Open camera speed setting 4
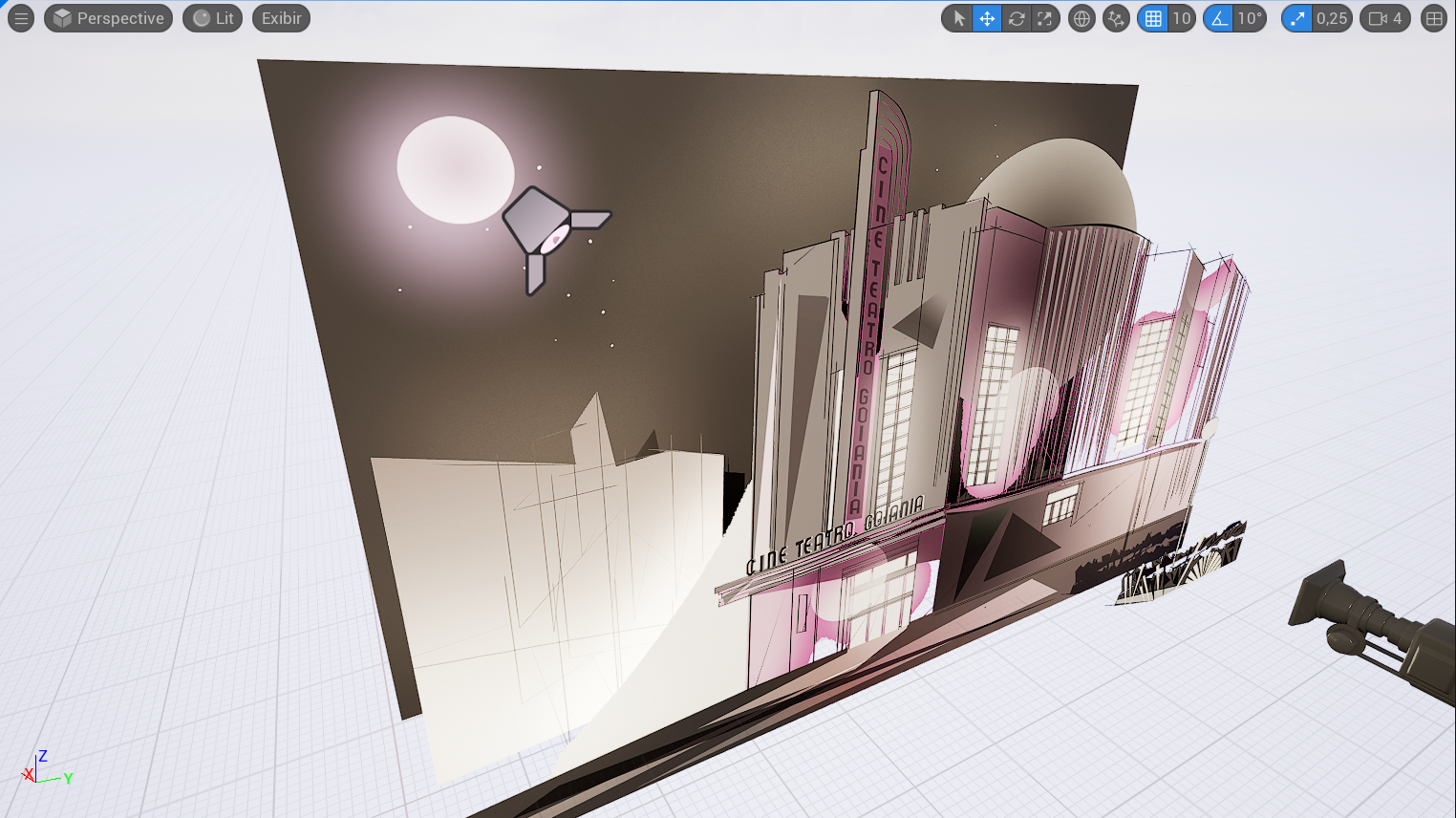 (x=1385, y=18)
